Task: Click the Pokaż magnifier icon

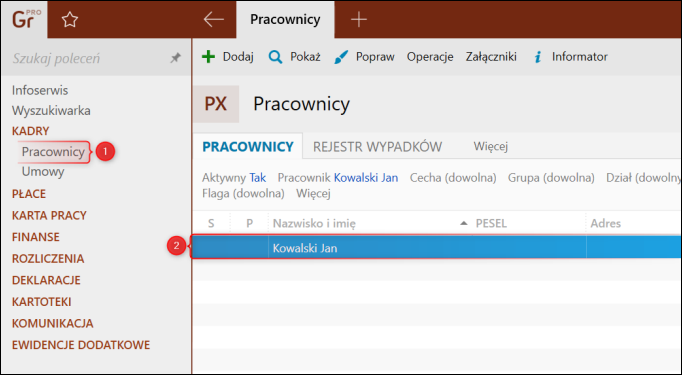Action: pos(275,57)
